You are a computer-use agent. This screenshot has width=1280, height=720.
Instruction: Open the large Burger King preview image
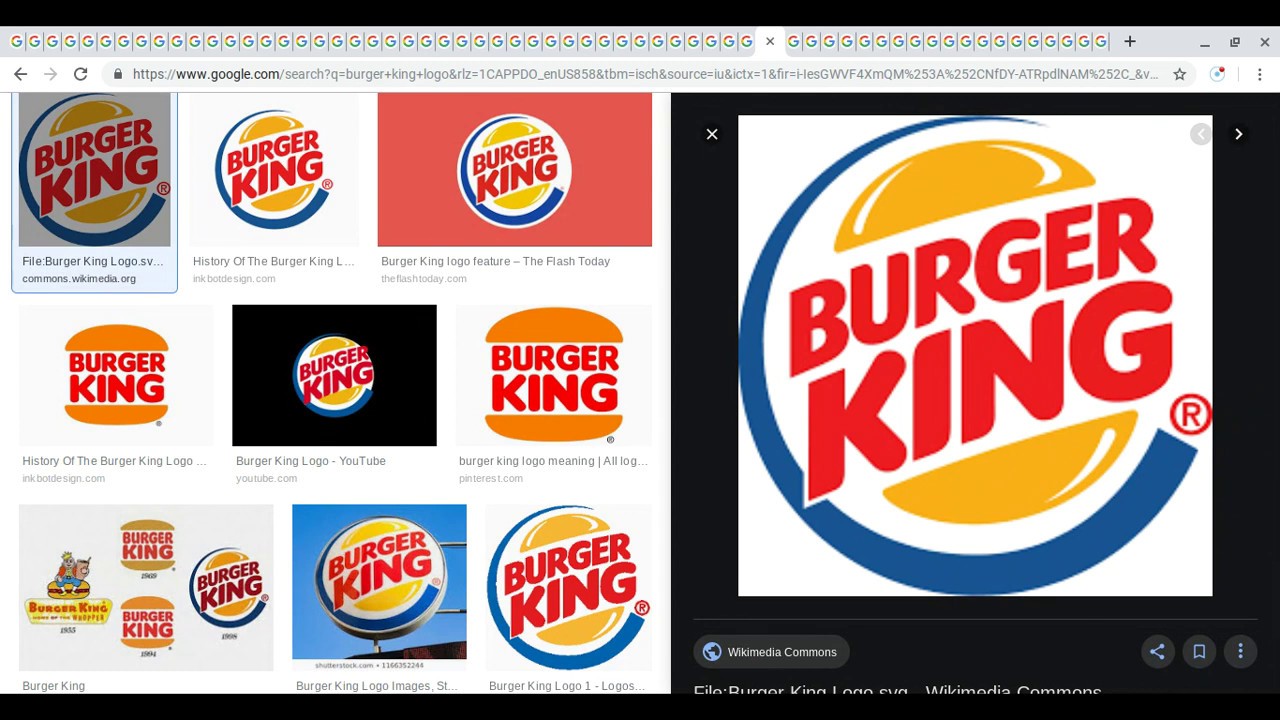click(975, 356)
